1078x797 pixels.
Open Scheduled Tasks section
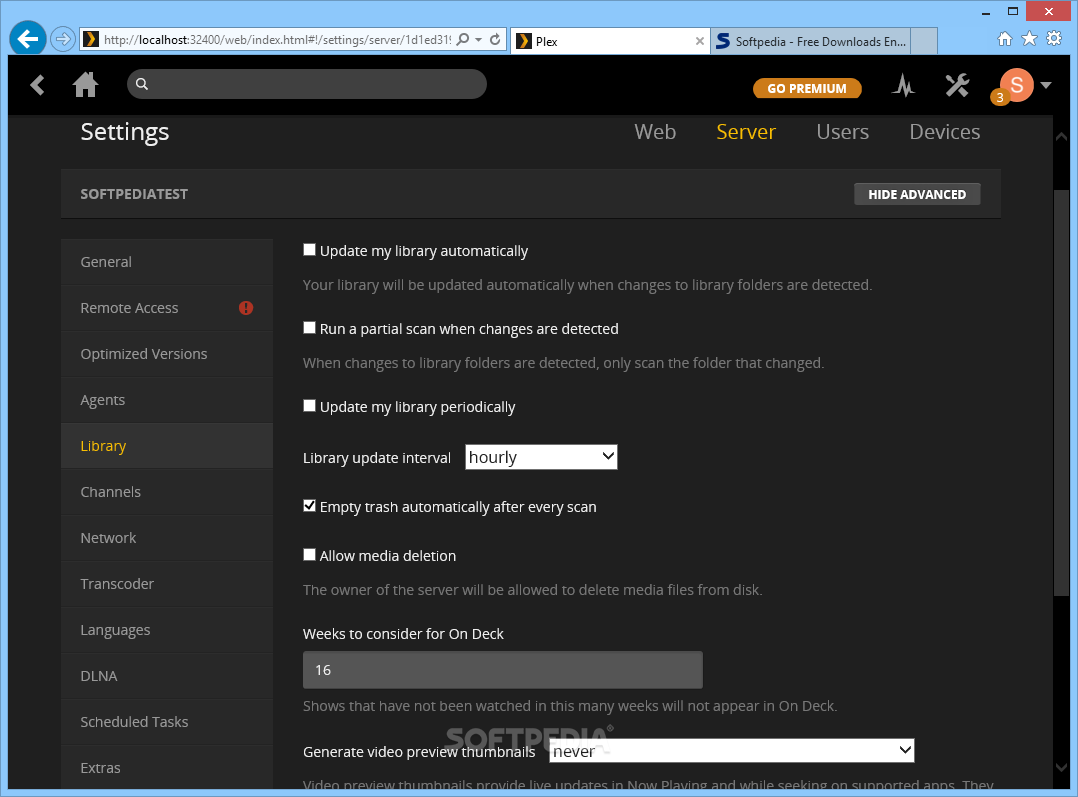tap(167, 722)
